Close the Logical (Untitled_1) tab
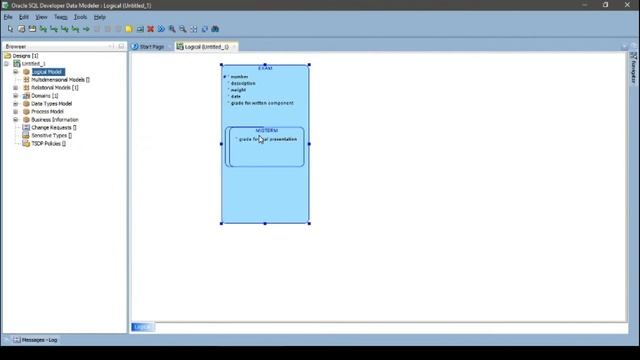640x360 pixels. [234, 47]
